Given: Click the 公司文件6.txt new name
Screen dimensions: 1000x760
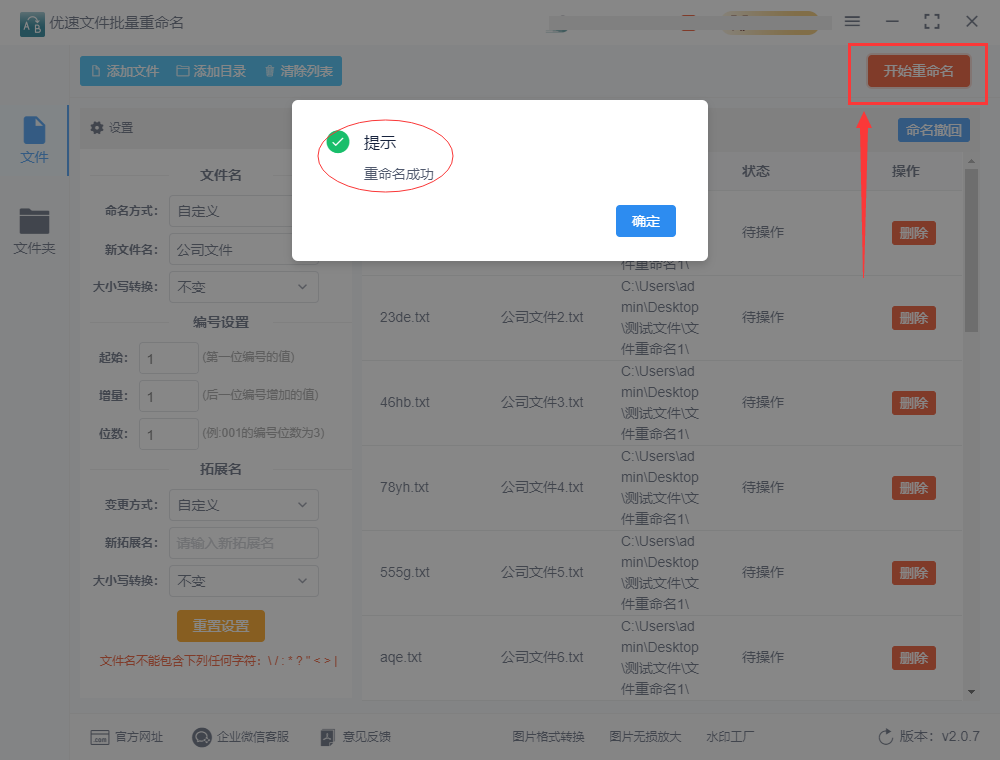Looking at the screenshot, I should pos(542,657).
